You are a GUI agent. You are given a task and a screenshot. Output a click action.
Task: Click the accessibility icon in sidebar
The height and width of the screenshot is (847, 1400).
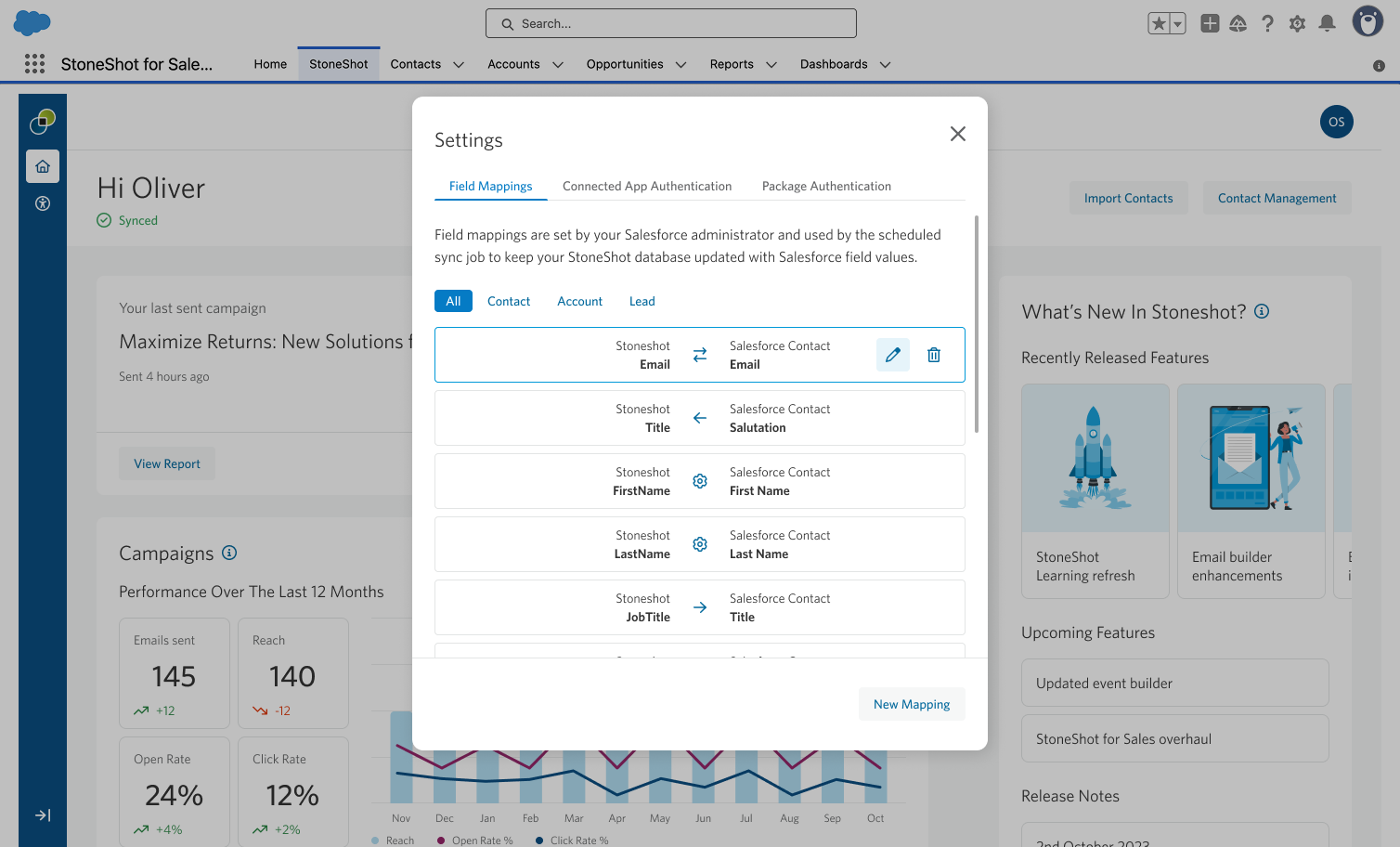[x=43, y=203]
